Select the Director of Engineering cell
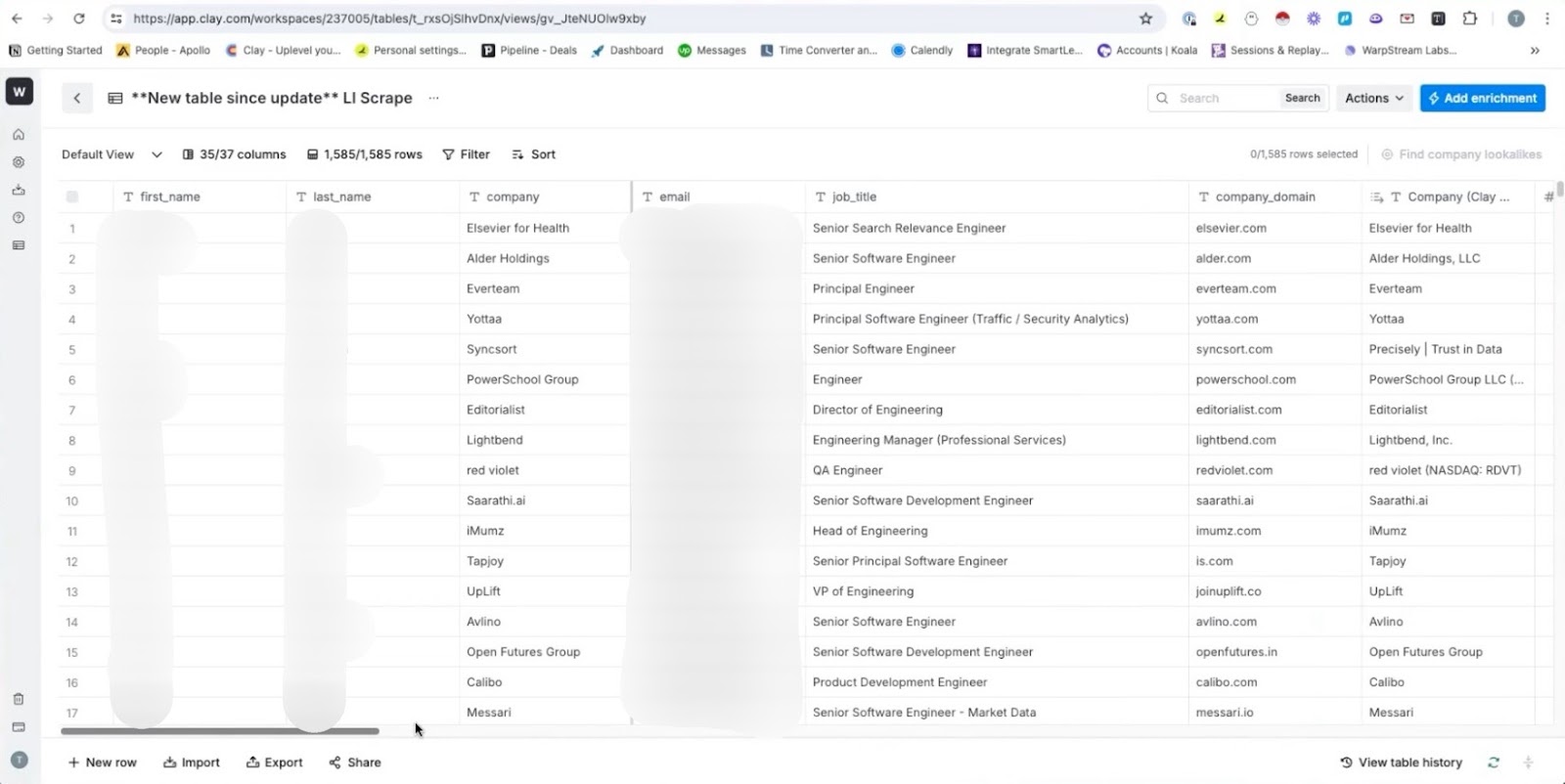The width and height of the screenshot is (1565, 784). click(x=997, y=410)
